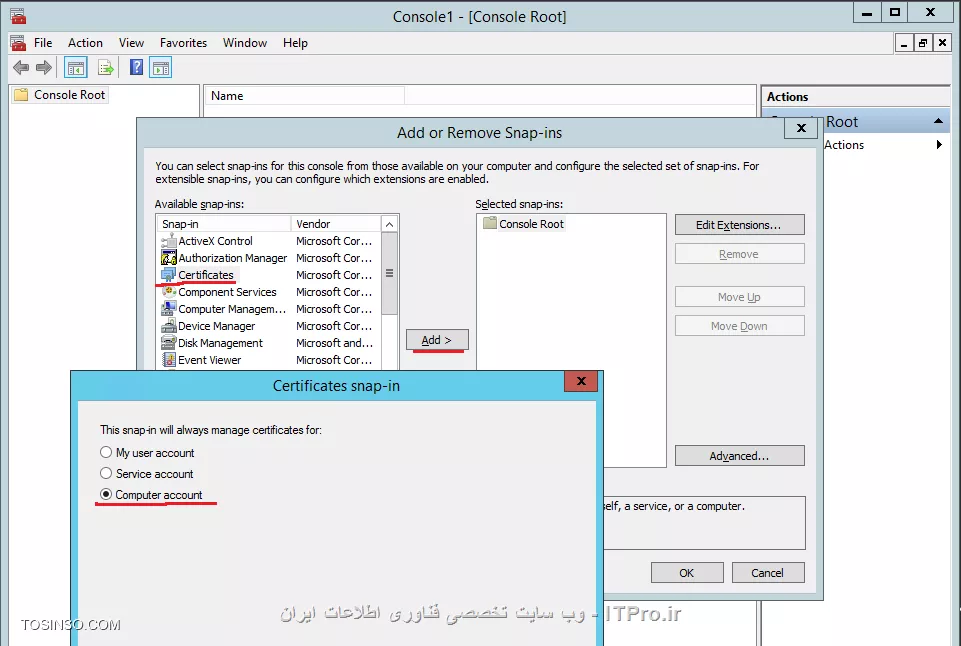Select the Service account radio button
The height and width of the screenshot is (646, 961).
[106, 474]
